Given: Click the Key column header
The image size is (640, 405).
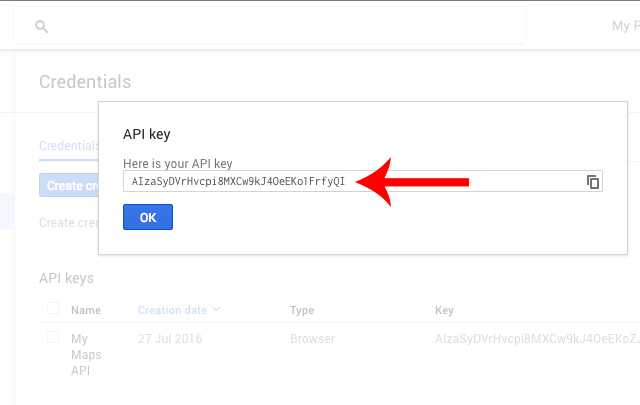Looking at the screenshot, I should click(444, 310).
